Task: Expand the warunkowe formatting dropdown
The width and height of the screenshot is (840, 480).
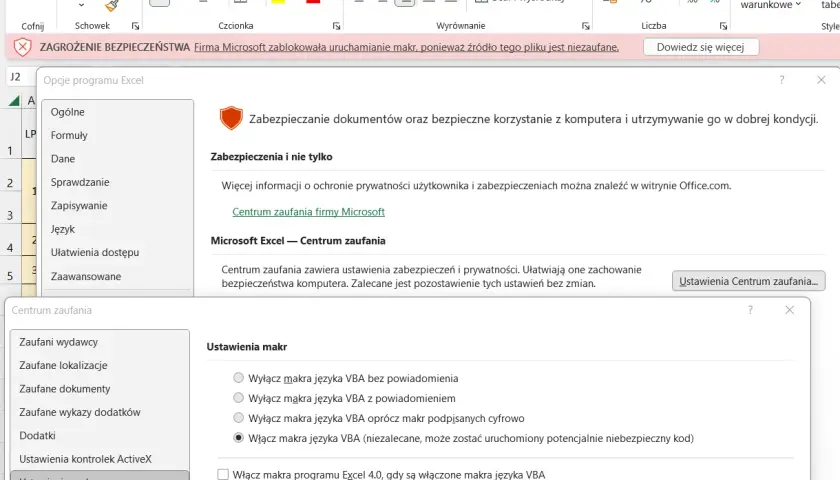Action: pos(798,4)
